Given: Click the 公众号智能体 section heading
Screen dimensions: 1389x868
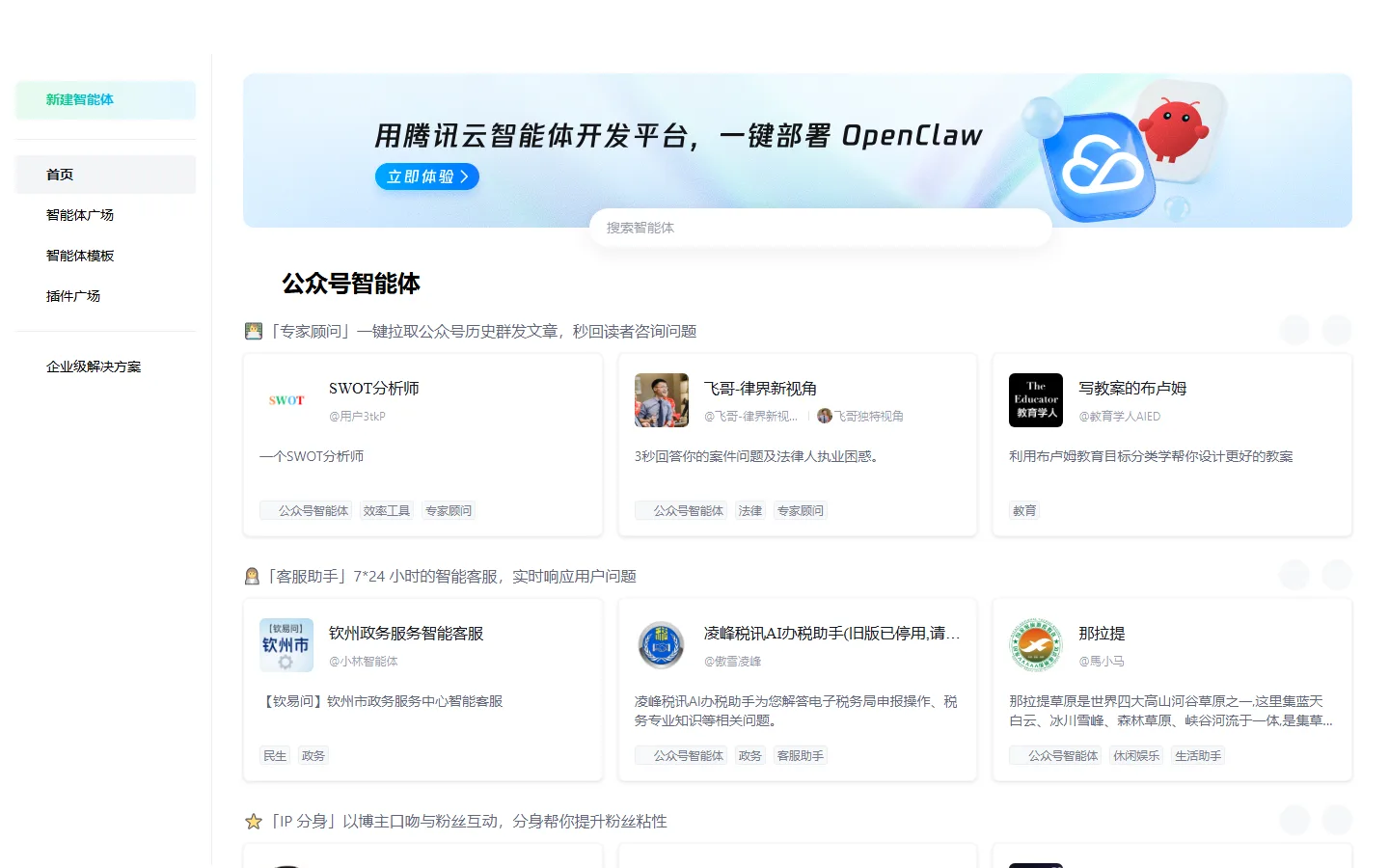Looking at the screenshot, I should 351,284.
